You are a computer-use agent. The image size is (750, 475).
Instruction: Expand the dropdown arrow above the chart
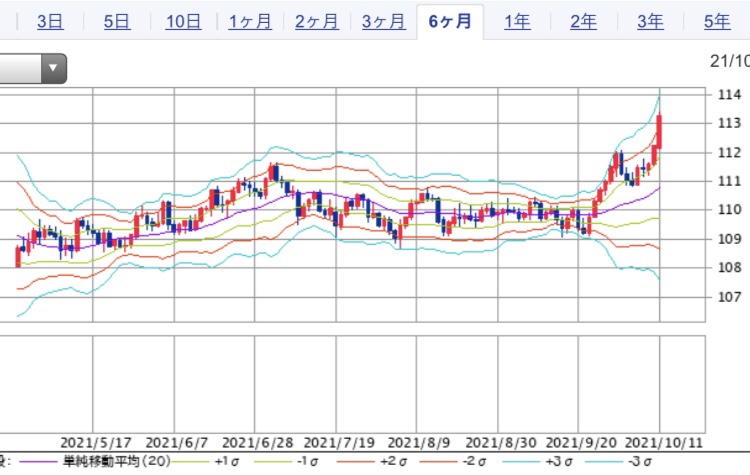(x=53, y=68)
